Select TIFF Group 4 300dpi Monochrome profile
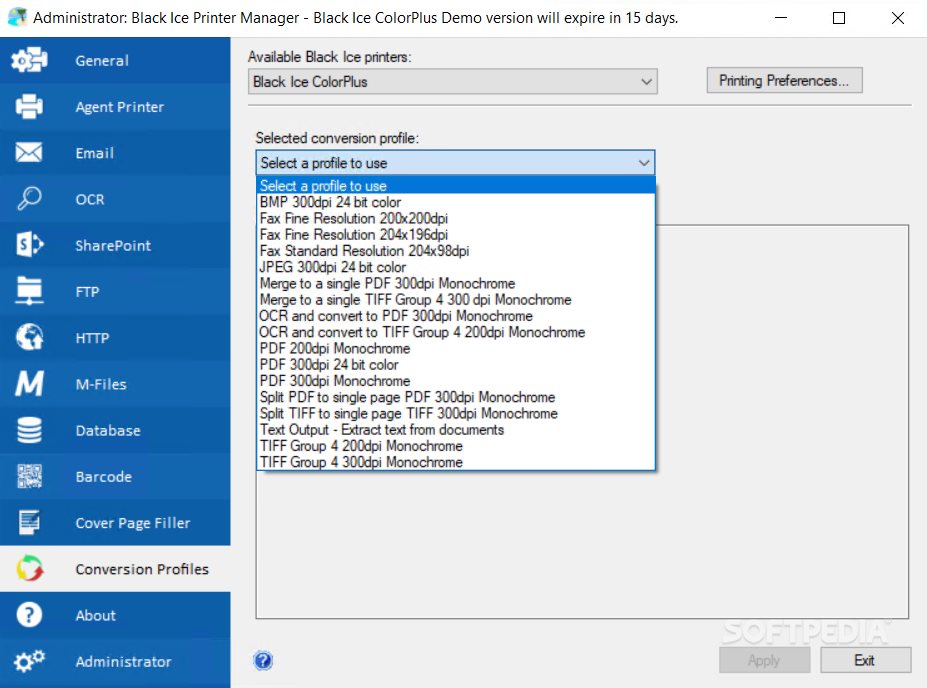Viewport: 927px width, 688px height. click(x=456, y=462)
